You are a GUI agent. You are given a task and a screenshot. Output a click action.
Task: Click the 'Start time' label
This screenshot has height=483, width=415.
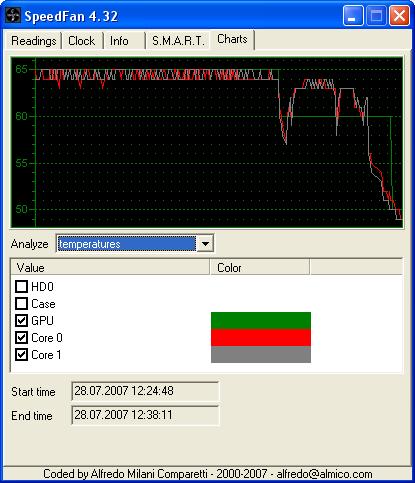(33, 392)
